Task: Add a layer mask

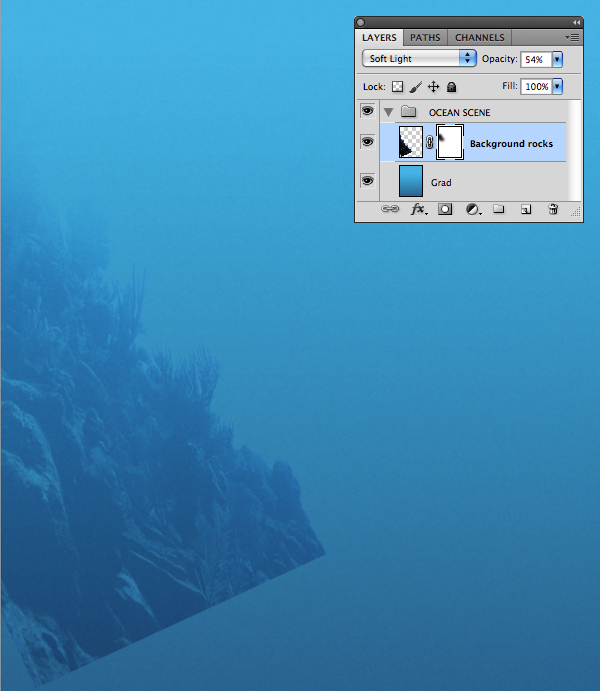Action: pyautogui.click(x=445, y=209)
